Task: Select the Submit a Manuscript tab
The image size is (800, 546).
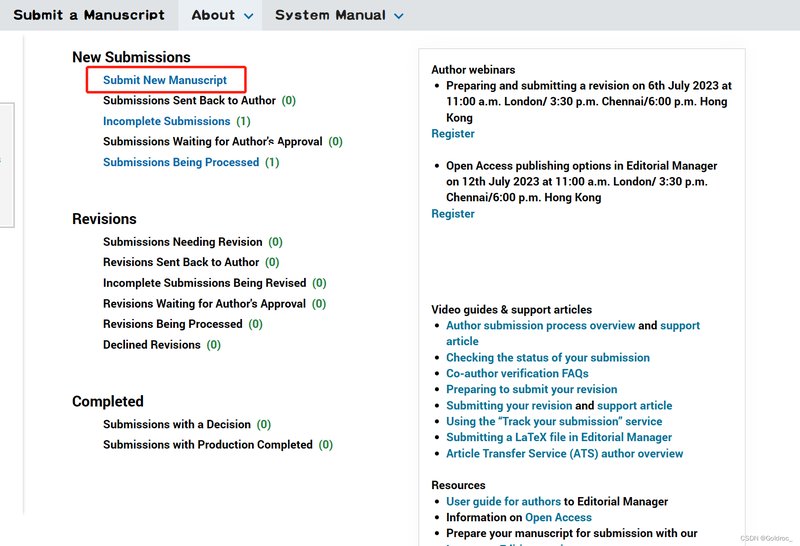Action: (x=88, y=15)
